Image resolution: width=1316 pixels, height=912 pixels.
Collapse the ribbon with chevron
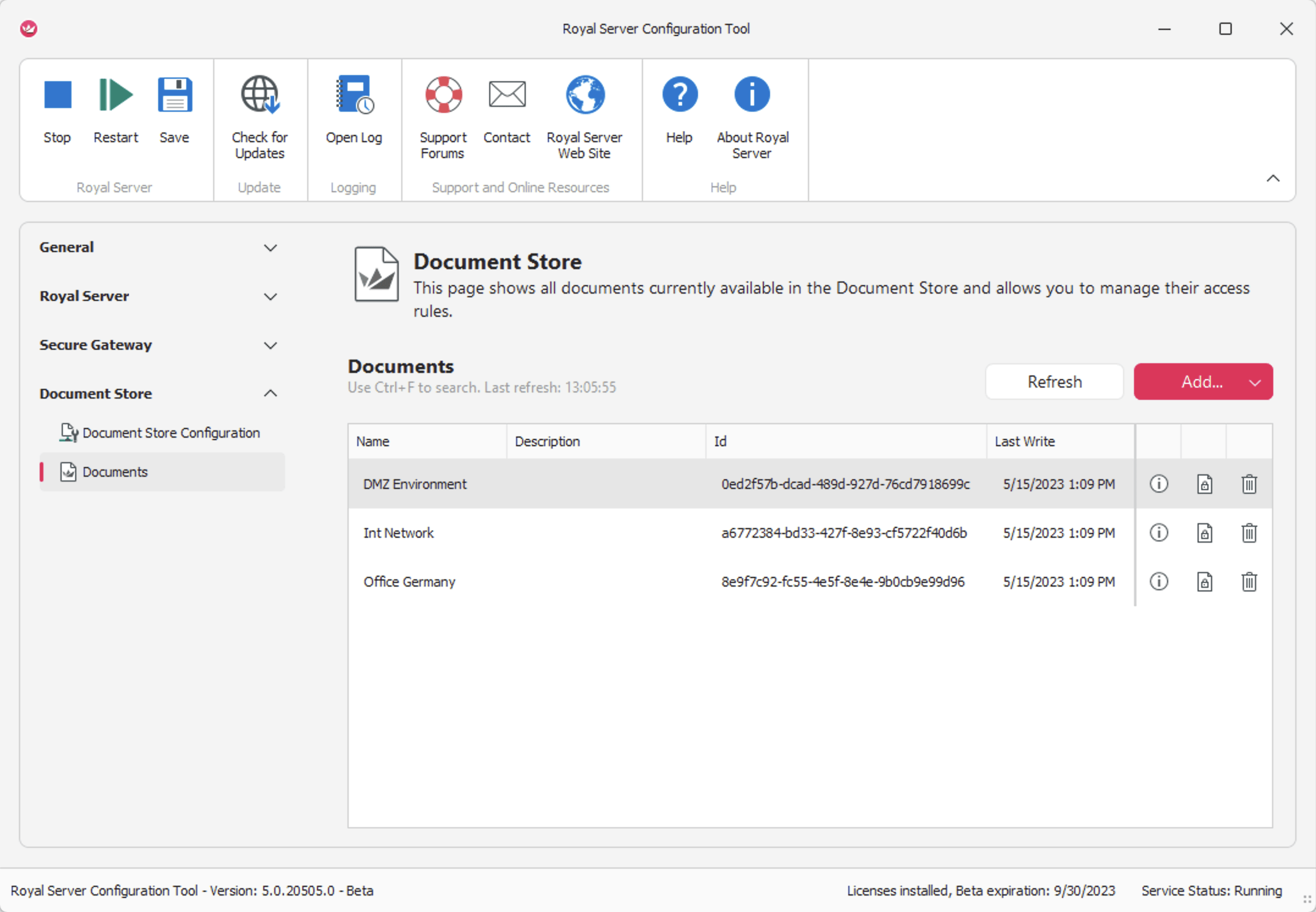pos(1273,179)
